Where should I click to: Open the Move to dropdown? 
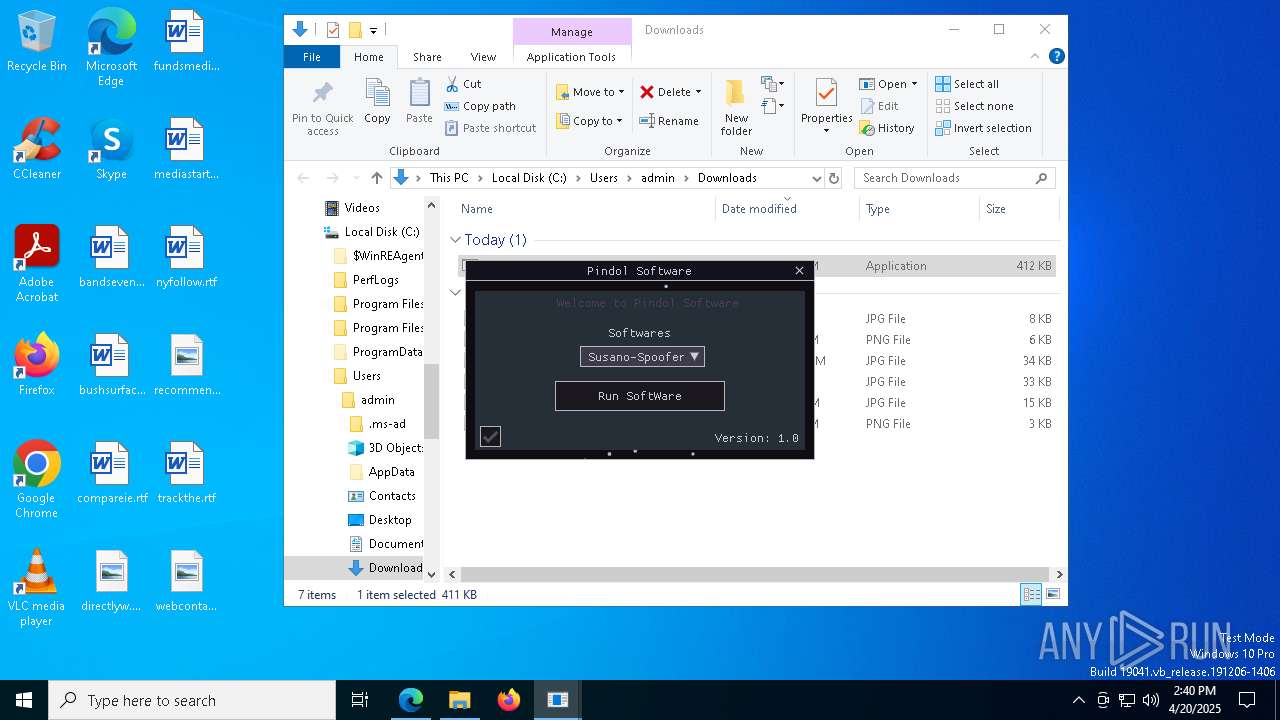tap(590, 92)
